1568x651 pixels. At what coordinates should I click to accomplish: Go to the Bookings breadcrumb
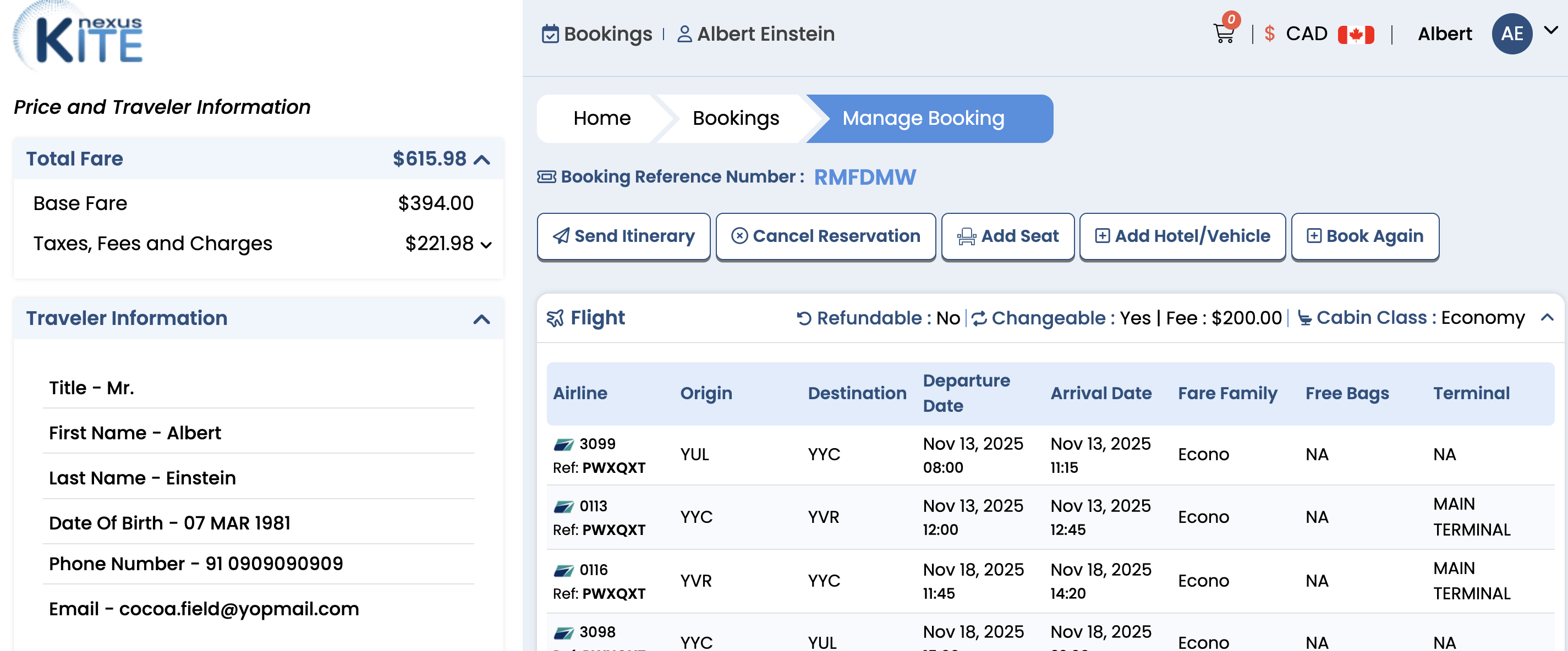point(735,118)
